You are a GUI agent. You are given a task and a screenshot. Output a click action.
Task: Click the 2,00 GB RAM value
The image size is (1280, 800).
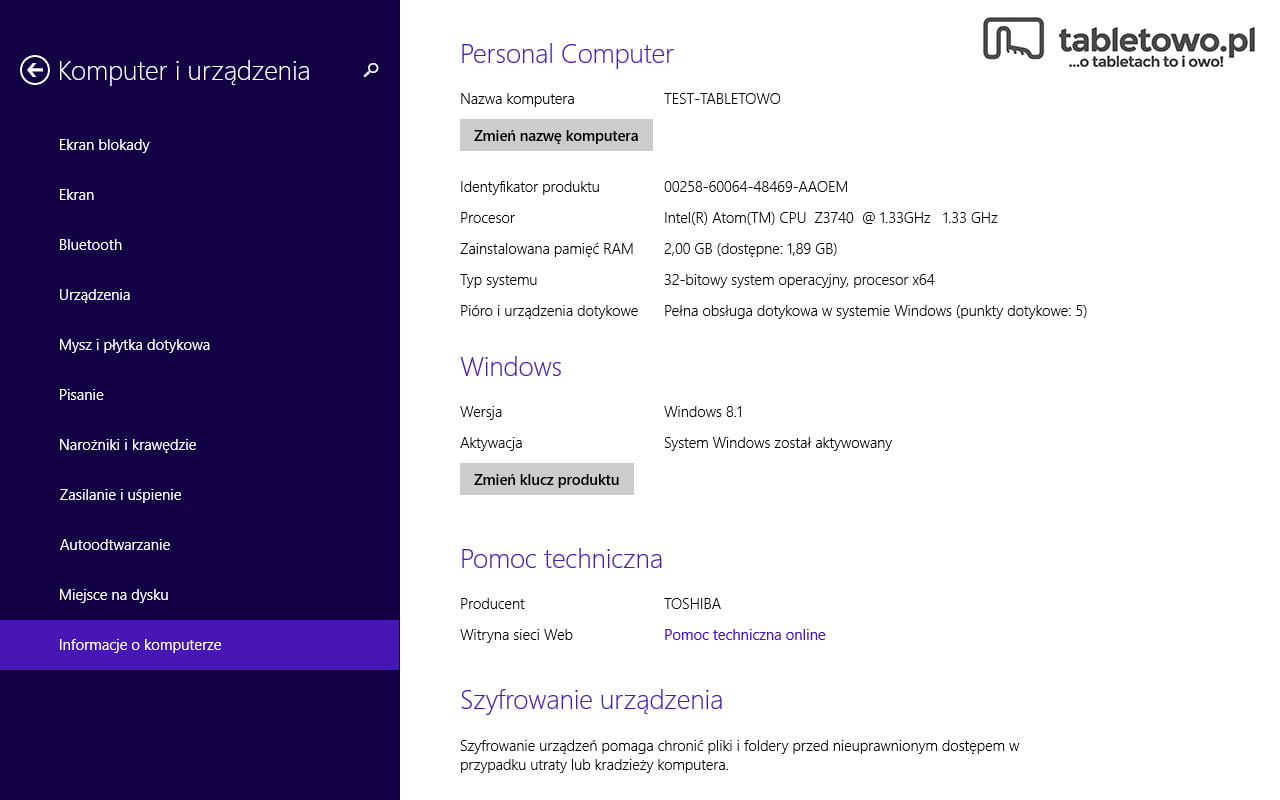point(751,249)
